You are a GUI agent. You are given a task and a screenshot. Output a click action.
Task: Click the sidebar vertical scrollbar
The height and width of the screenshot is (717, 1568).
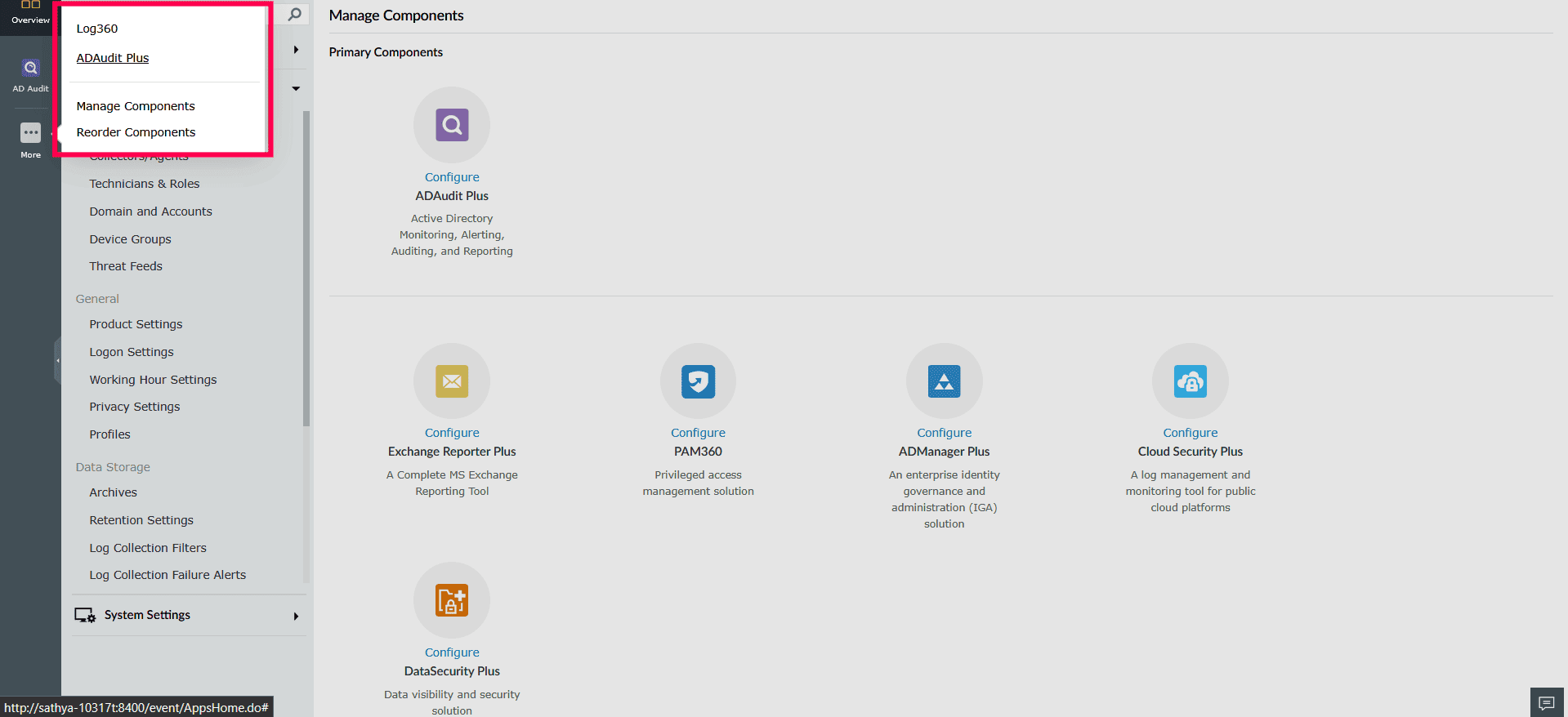(306, 268)
